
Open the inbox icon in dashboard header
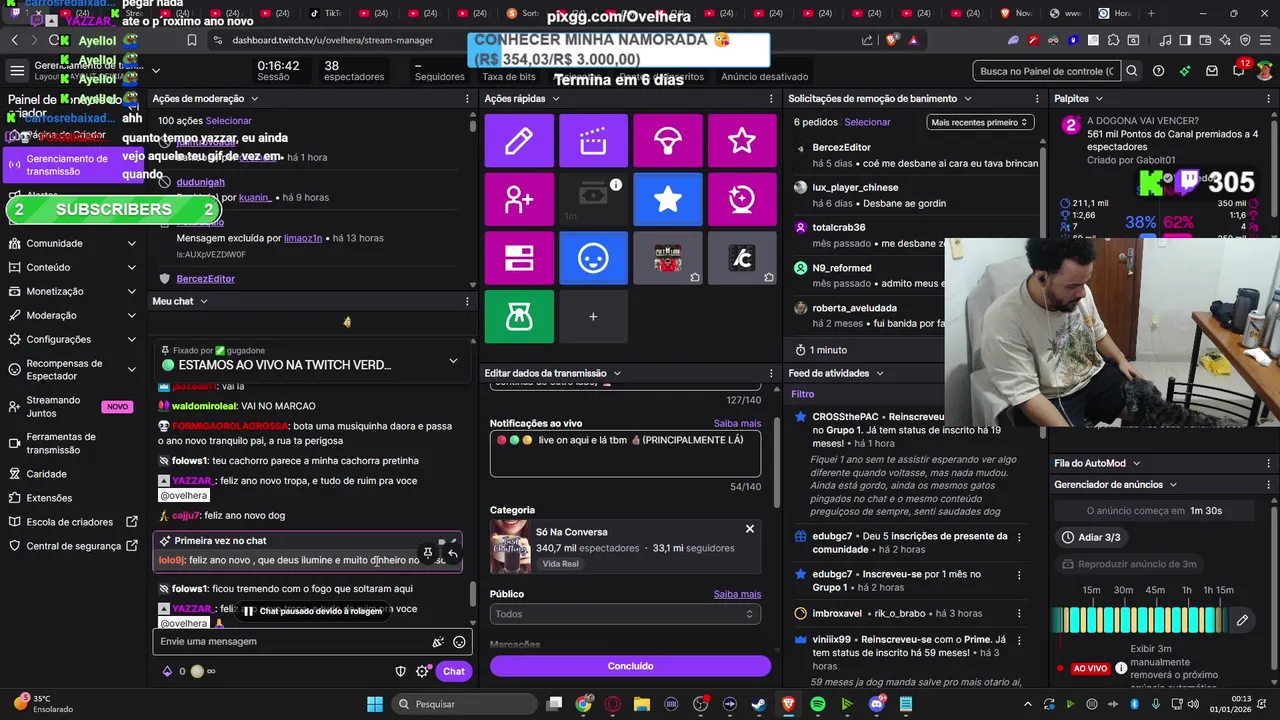click(x=1212, y=71)
